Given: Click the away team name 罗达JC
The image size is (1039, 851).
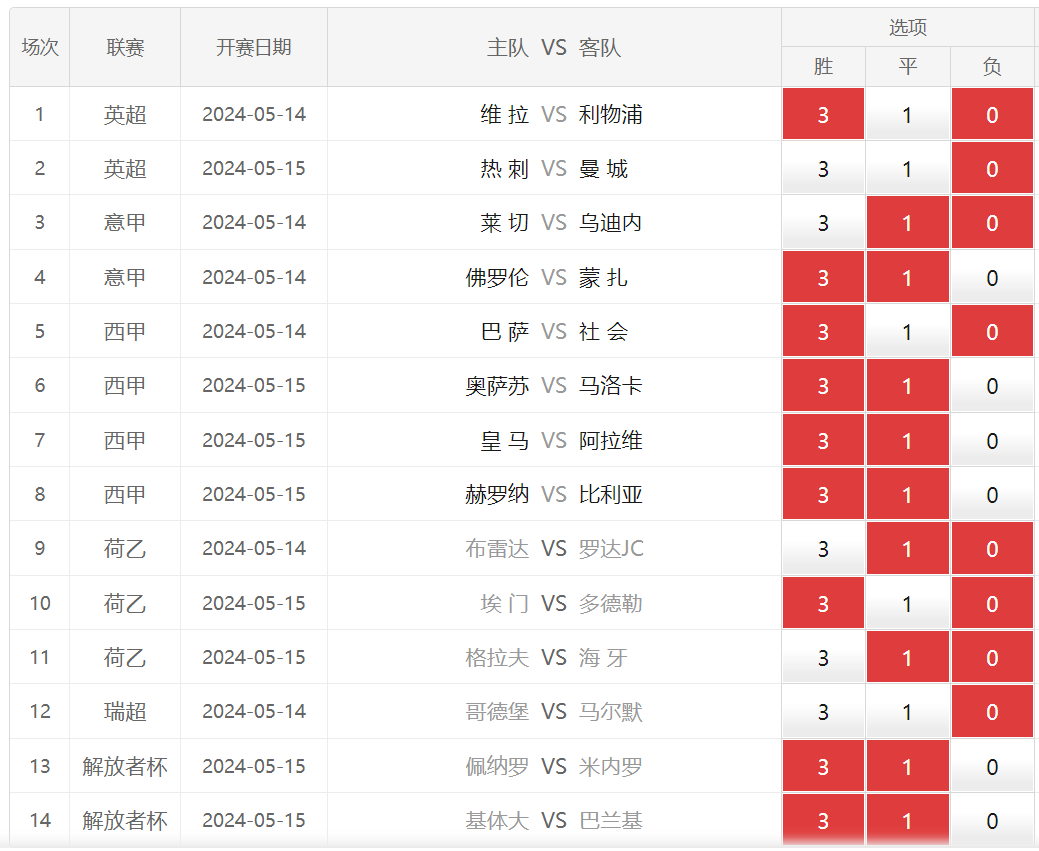Looking at the screenshot, I should point(611,549).
